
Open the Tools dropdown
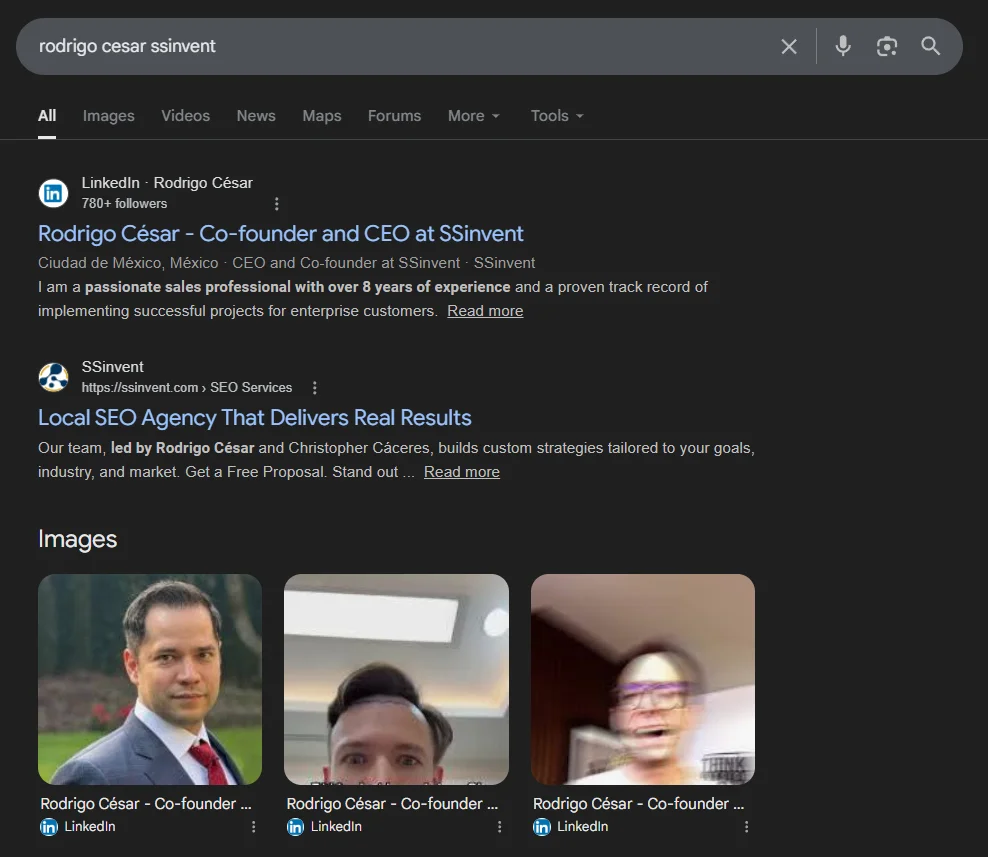click(557, 116)
